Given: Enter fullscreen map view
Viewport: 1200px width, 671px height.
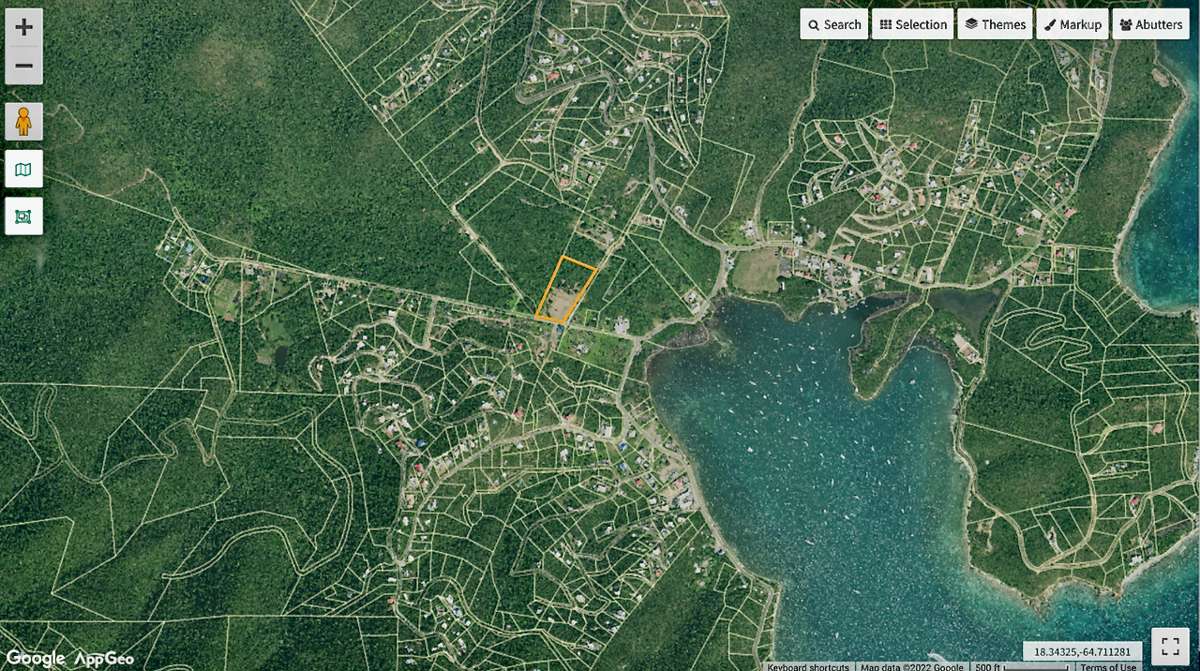Looking at the screenshot, I should tap(1170, 645).
